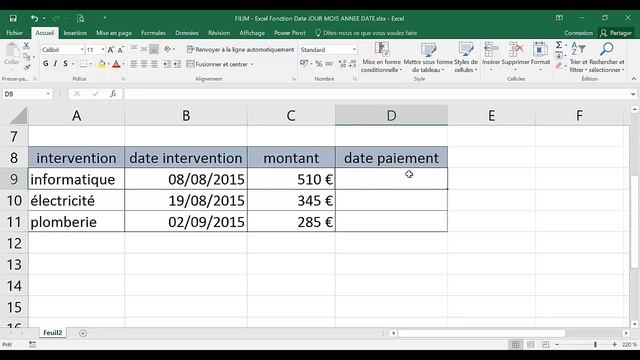Click the AutoSum sigma icon
This screenshot has height=360, width=640.
559,45
